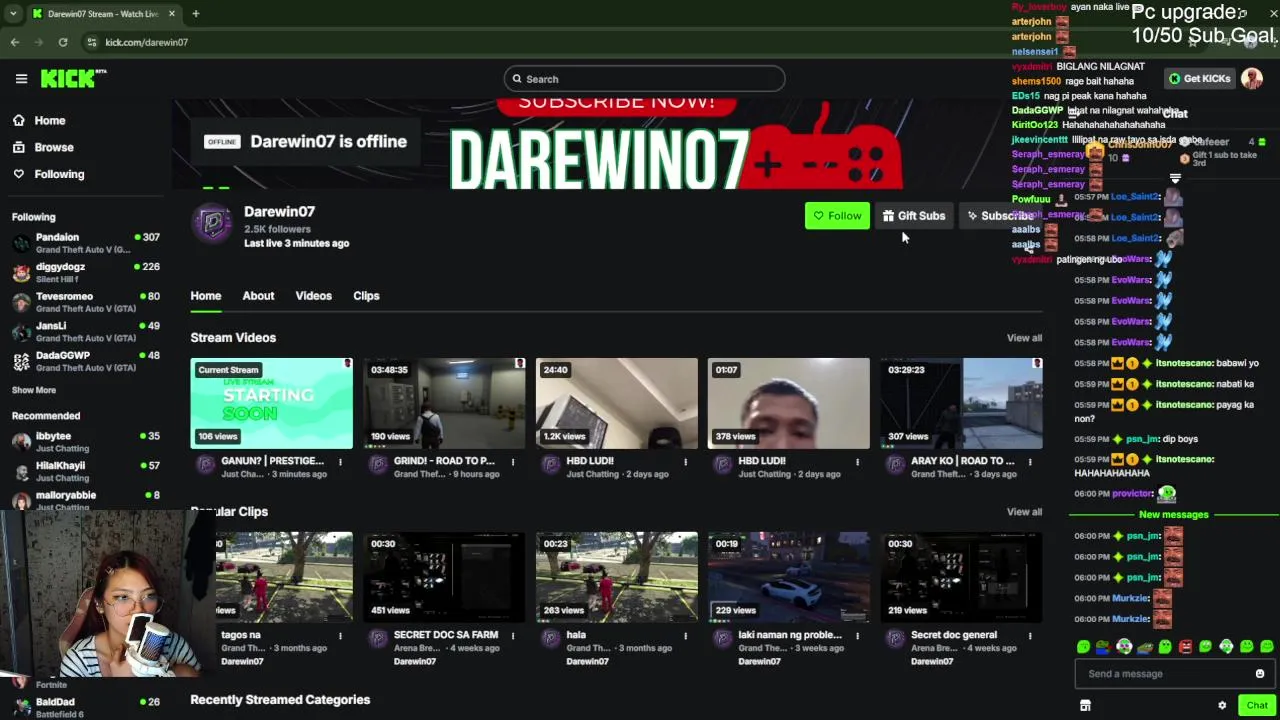This screenshot has width=1280, height=720.
Task: Focus the Kick search box
Action: 644,79
